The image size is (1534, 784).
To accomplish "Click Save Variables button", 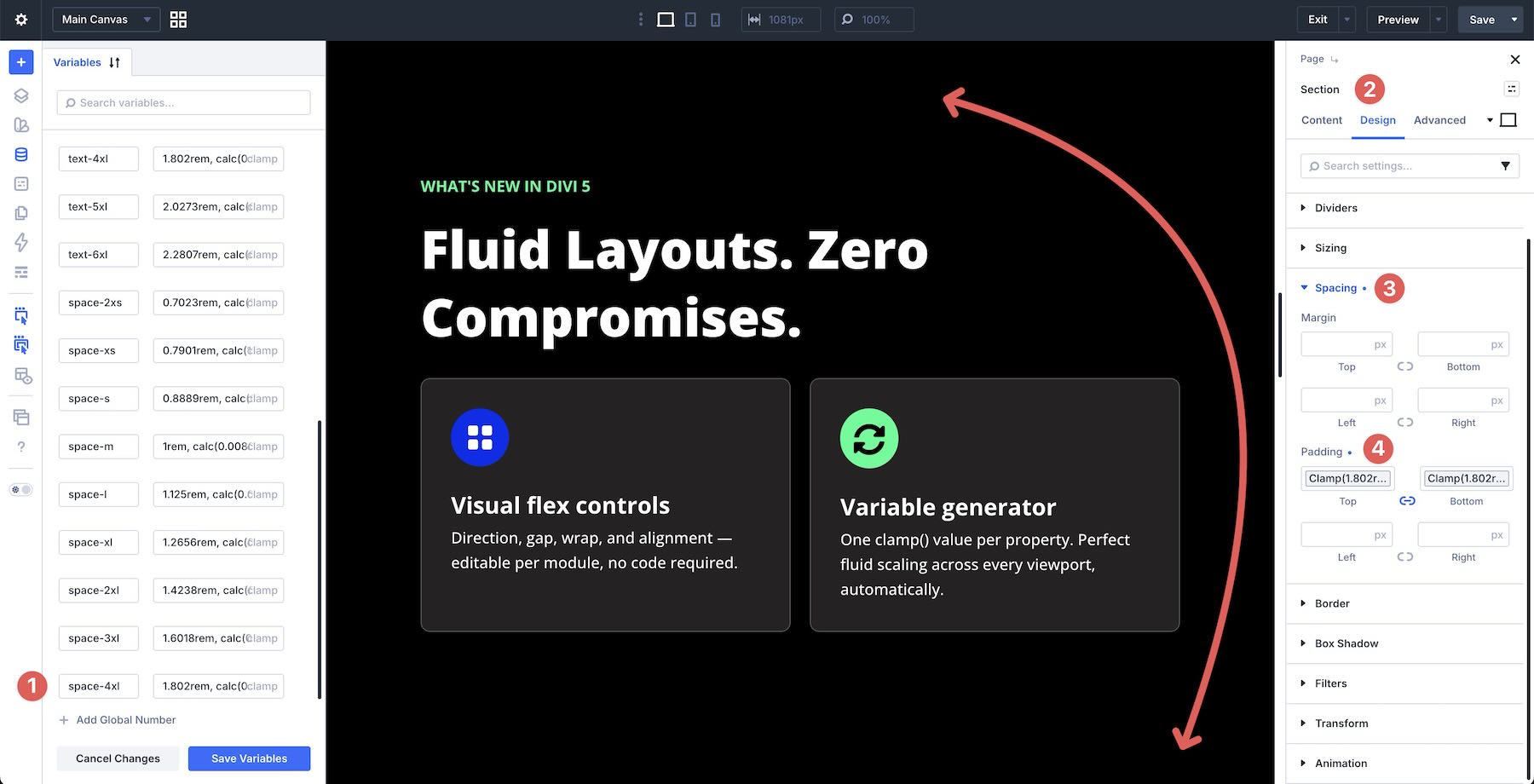I will tap(249, 758).
